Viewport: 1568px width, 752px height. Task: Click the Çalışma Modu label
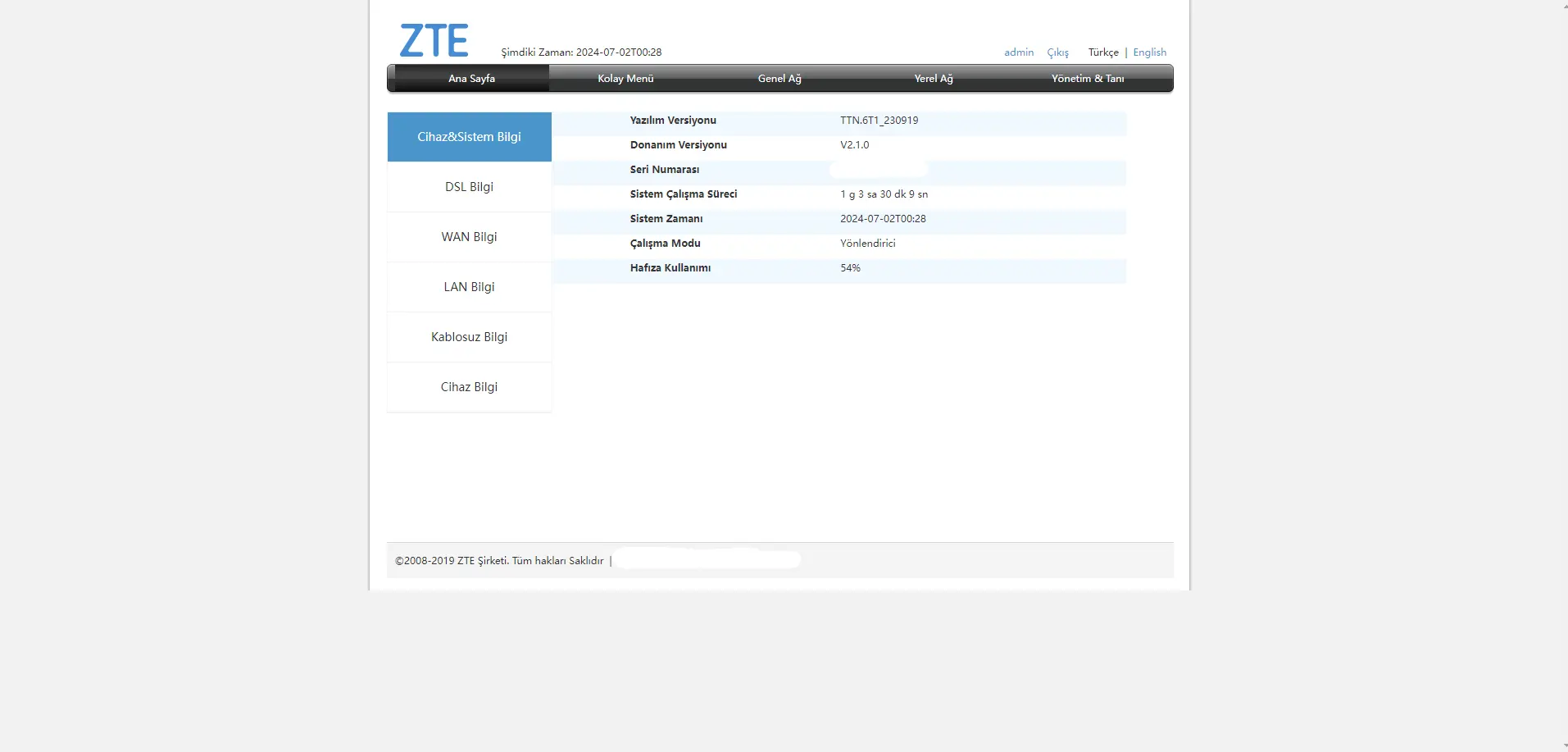click(x=665, y=244)
